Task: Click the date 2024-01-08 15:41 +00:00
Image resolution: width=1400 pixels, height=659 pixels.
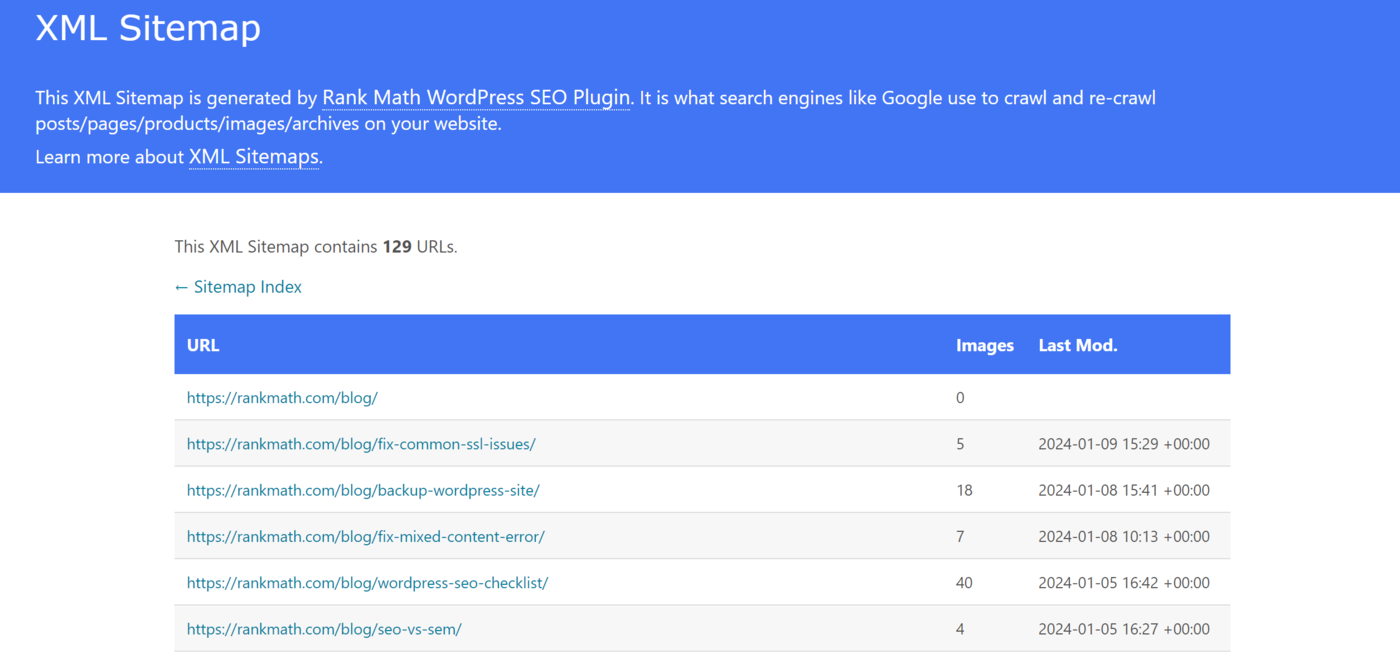Action: tap(1124, 490)
